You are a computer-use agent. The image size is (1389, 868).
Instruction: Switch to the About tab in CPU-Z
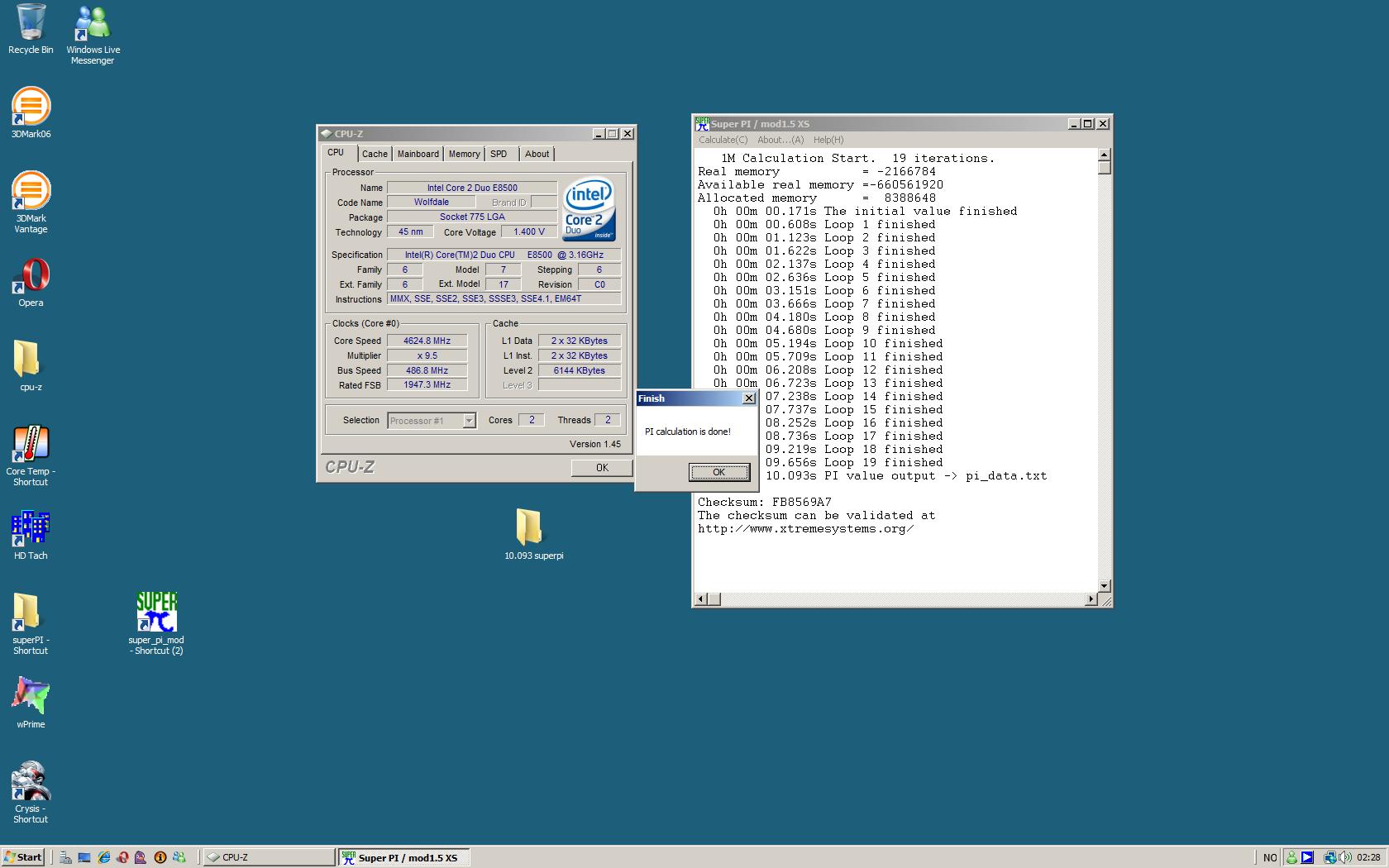coord(537,154)
